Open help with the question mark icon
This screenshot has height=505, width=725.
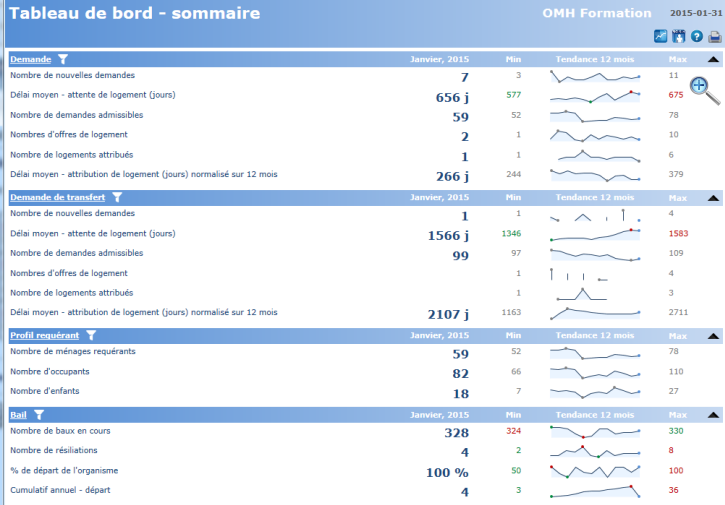click(x=697, y=36)
